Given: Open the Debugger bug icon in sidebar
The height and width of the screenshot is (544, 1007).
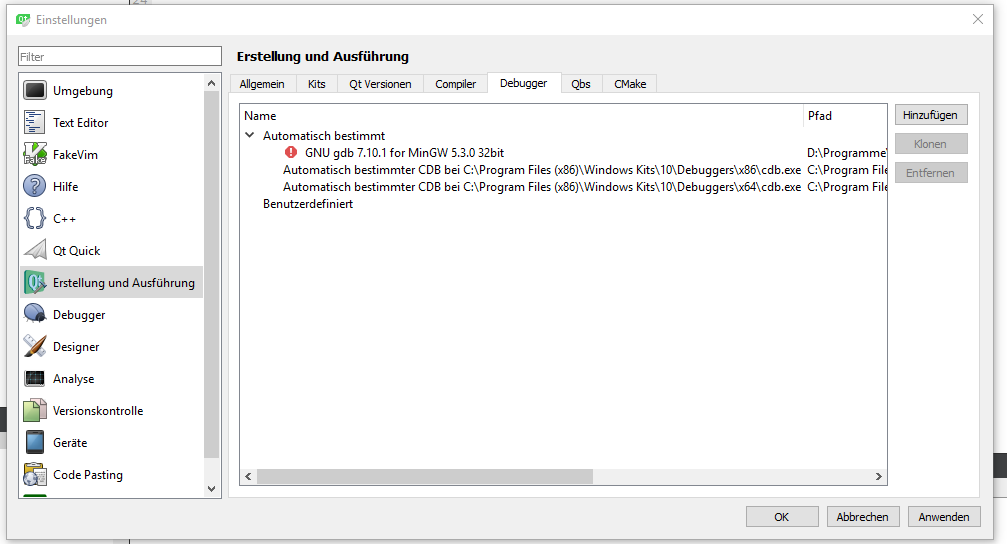Looking at the screenshot, I should click(x=35, y=315).
